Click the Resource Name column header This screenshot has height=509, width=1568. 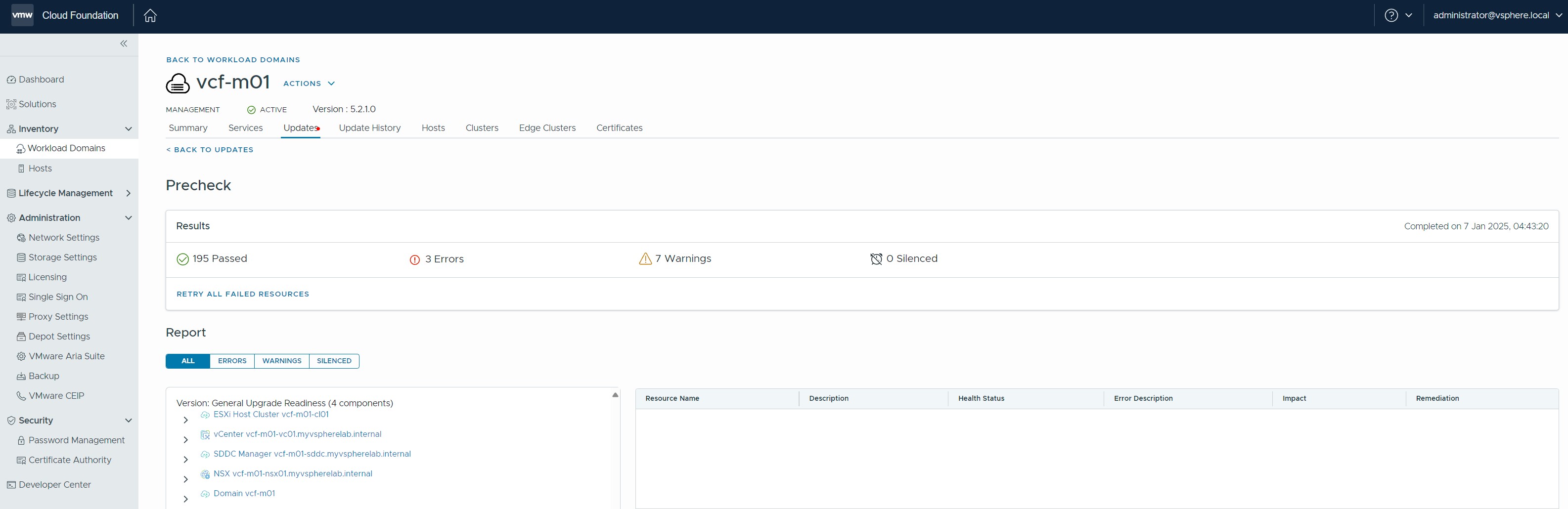click(672, 399)
